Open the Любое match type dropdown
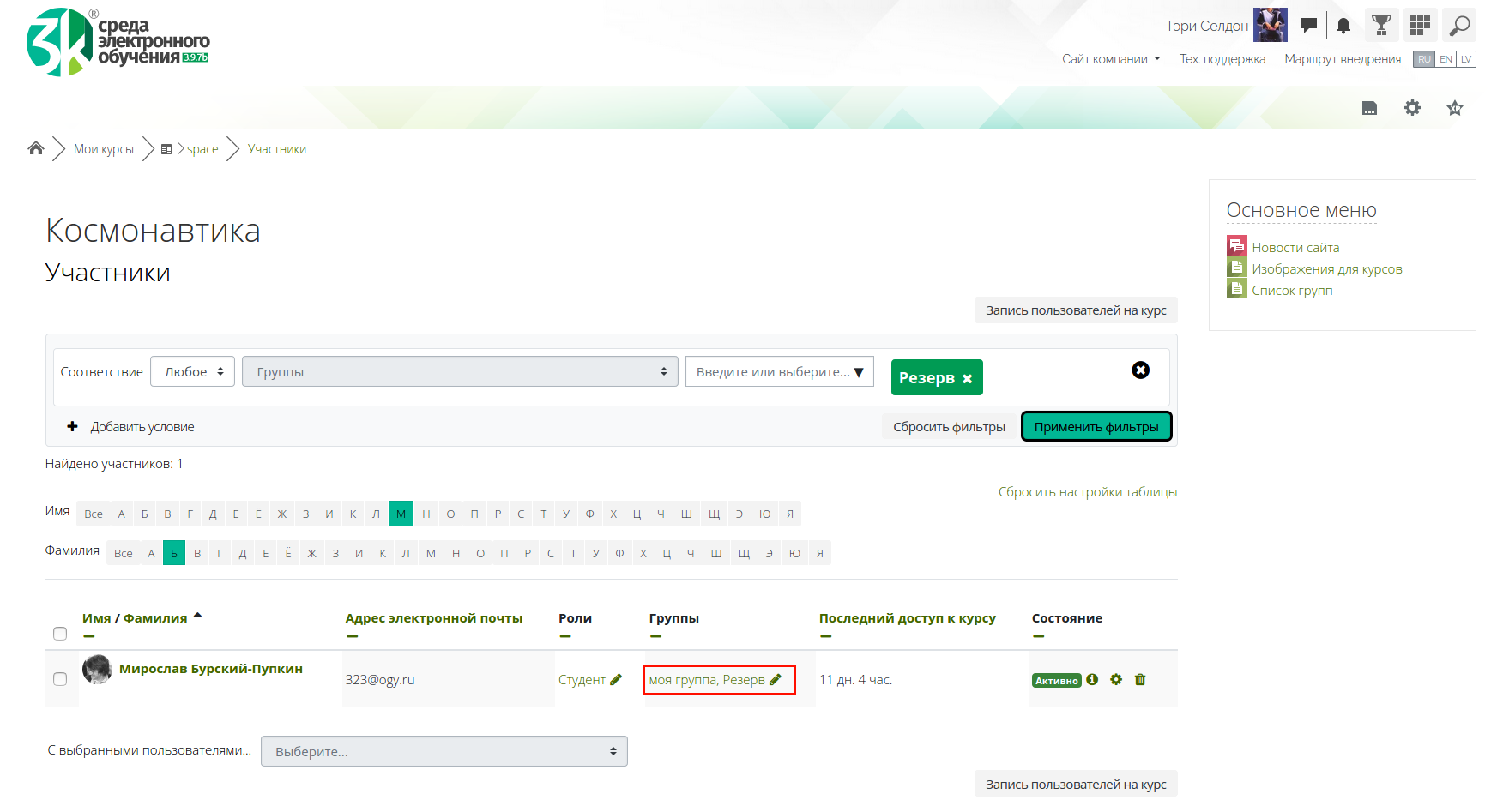 pos(193,371)
